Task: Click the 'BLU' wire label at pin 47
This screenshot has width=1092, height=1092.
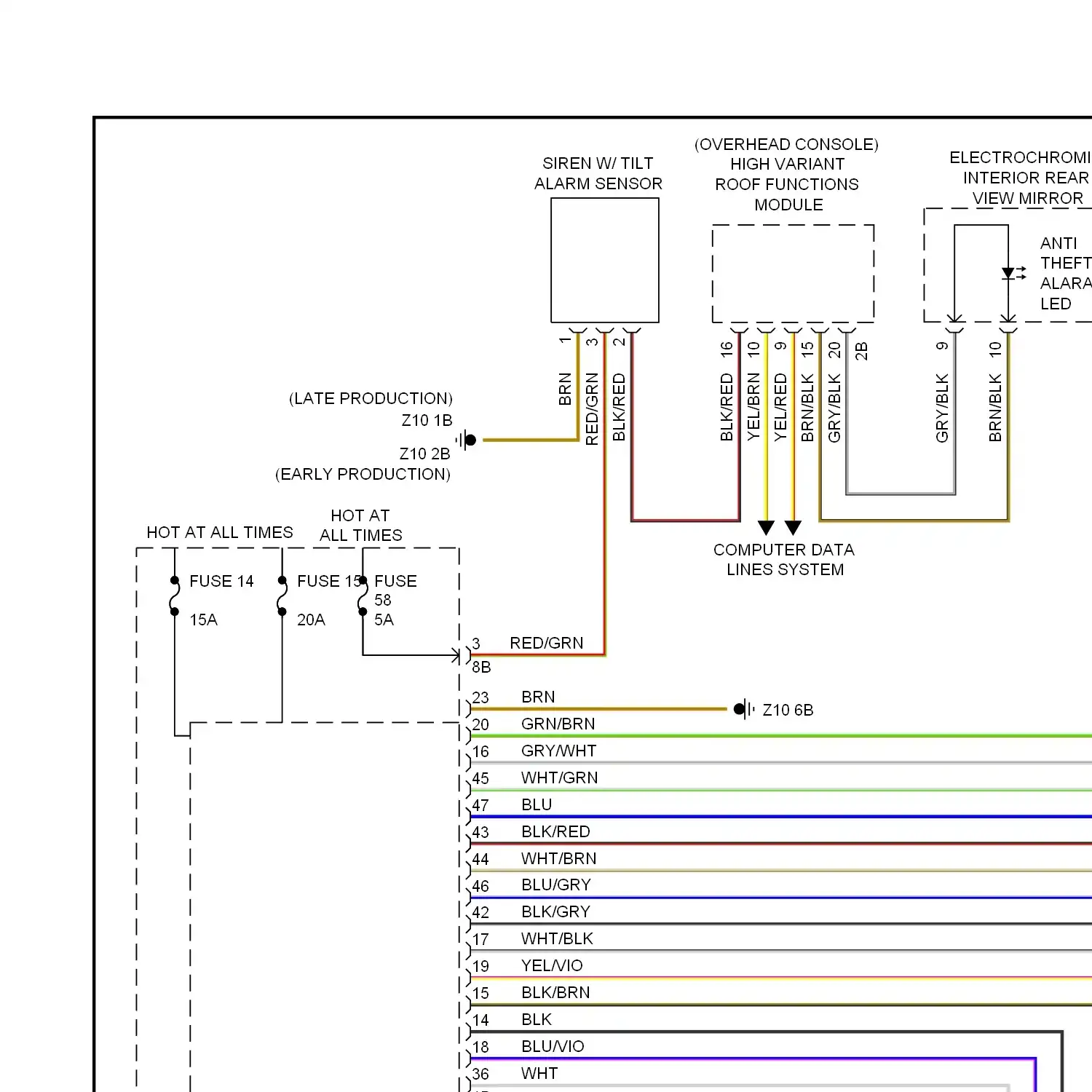Action: tap(537, 804)
